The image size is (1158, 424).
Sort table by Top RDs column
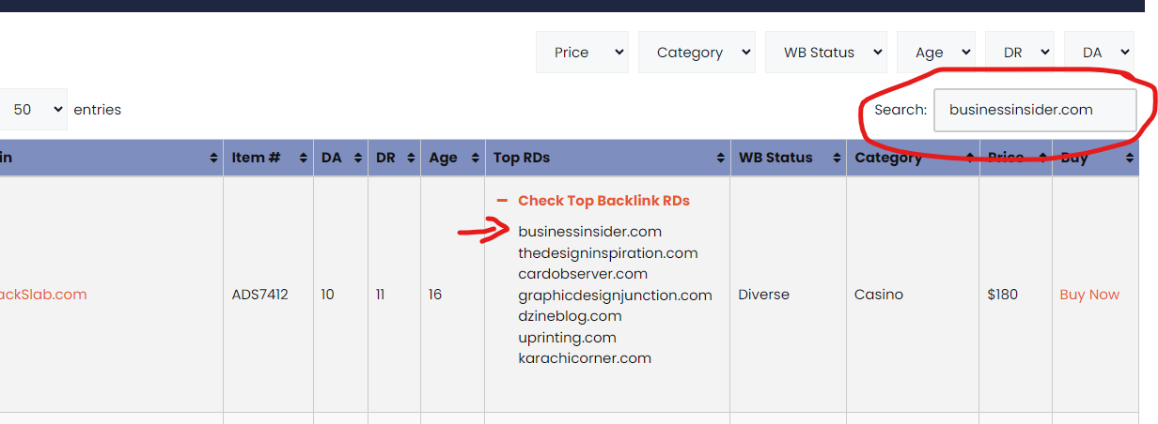pos(608,157)
